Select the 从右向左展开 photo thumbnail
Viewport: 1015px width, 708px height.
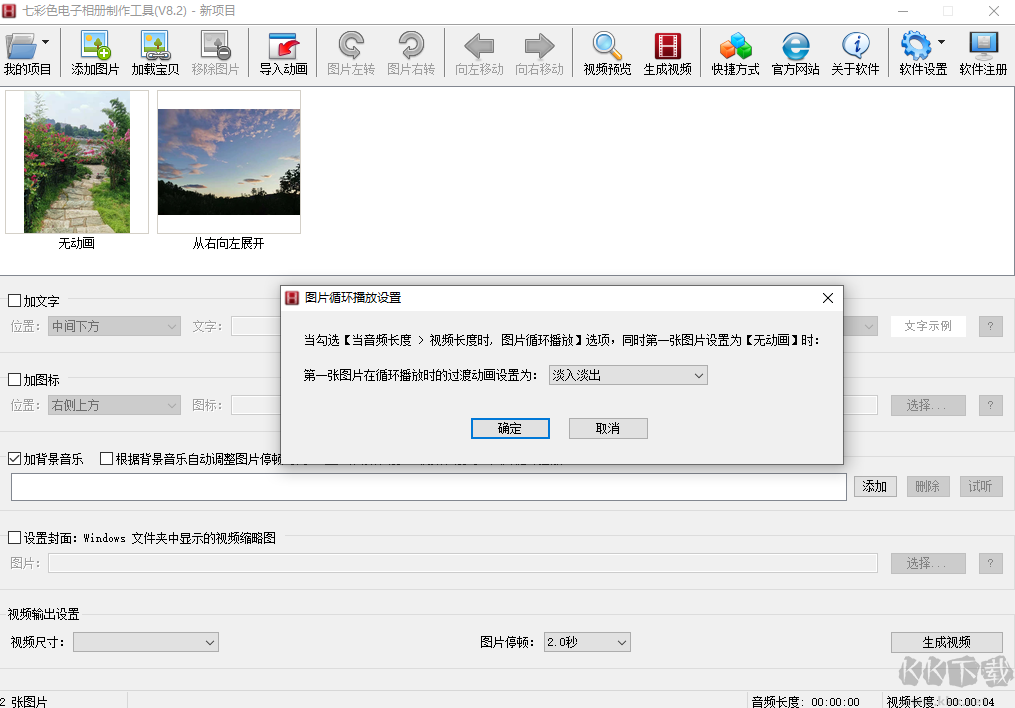point(228,162)
